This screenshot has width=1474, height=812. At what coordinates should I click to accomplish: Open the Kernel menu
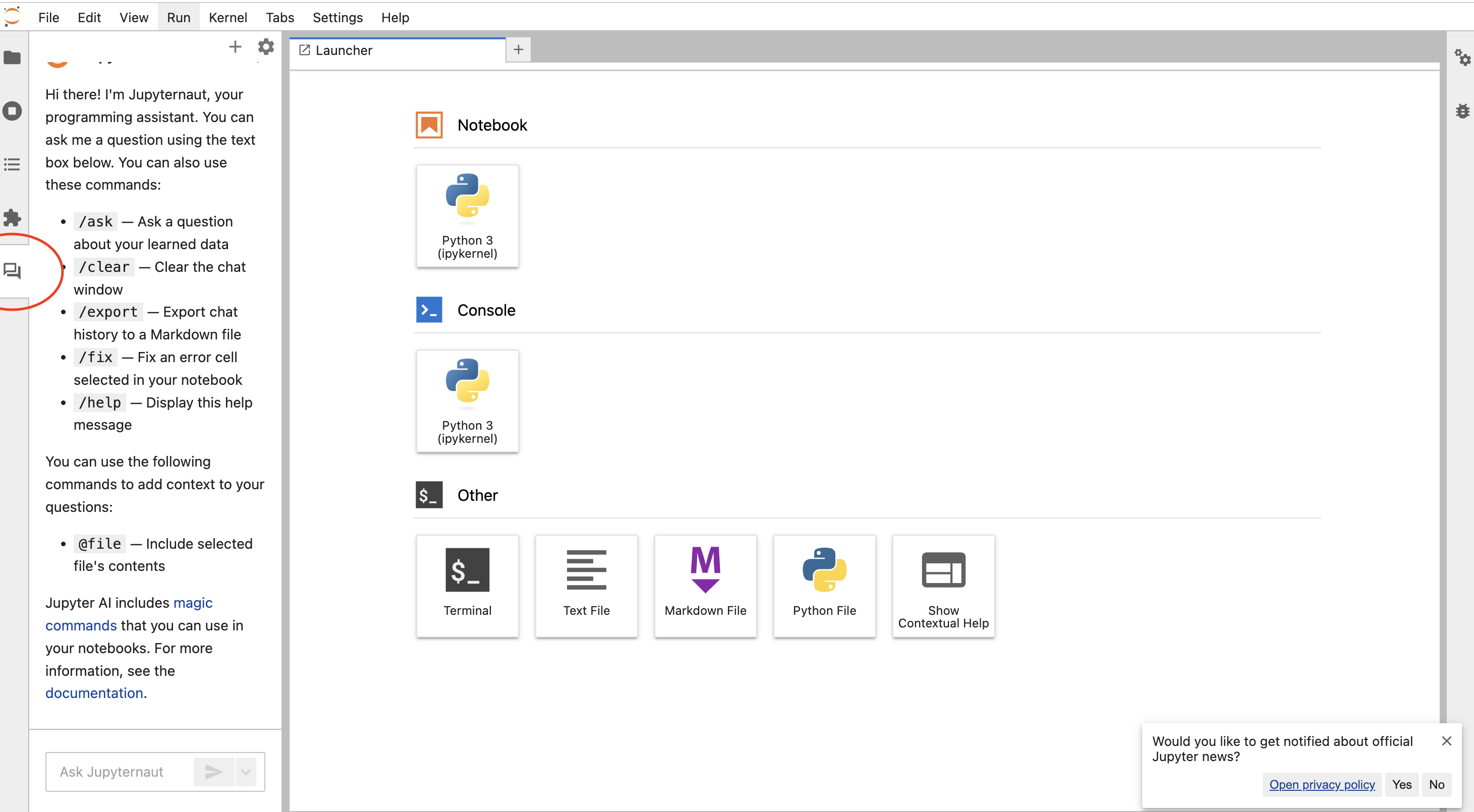click(228, 17)
